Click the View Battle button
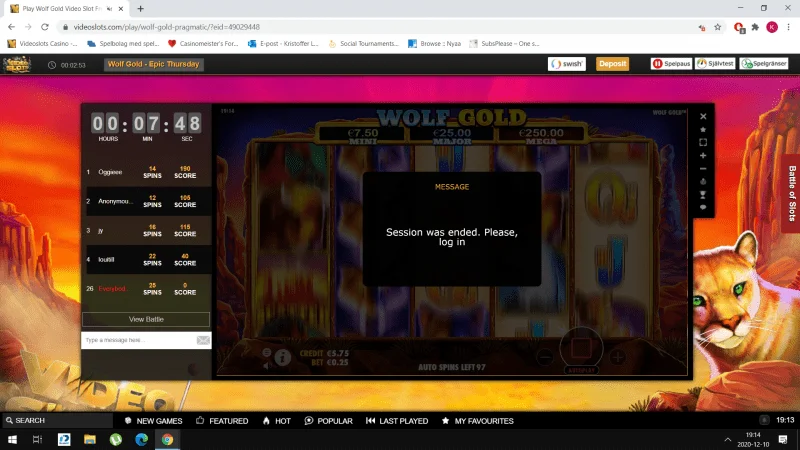Screen dimensions: 800x450 146,319
